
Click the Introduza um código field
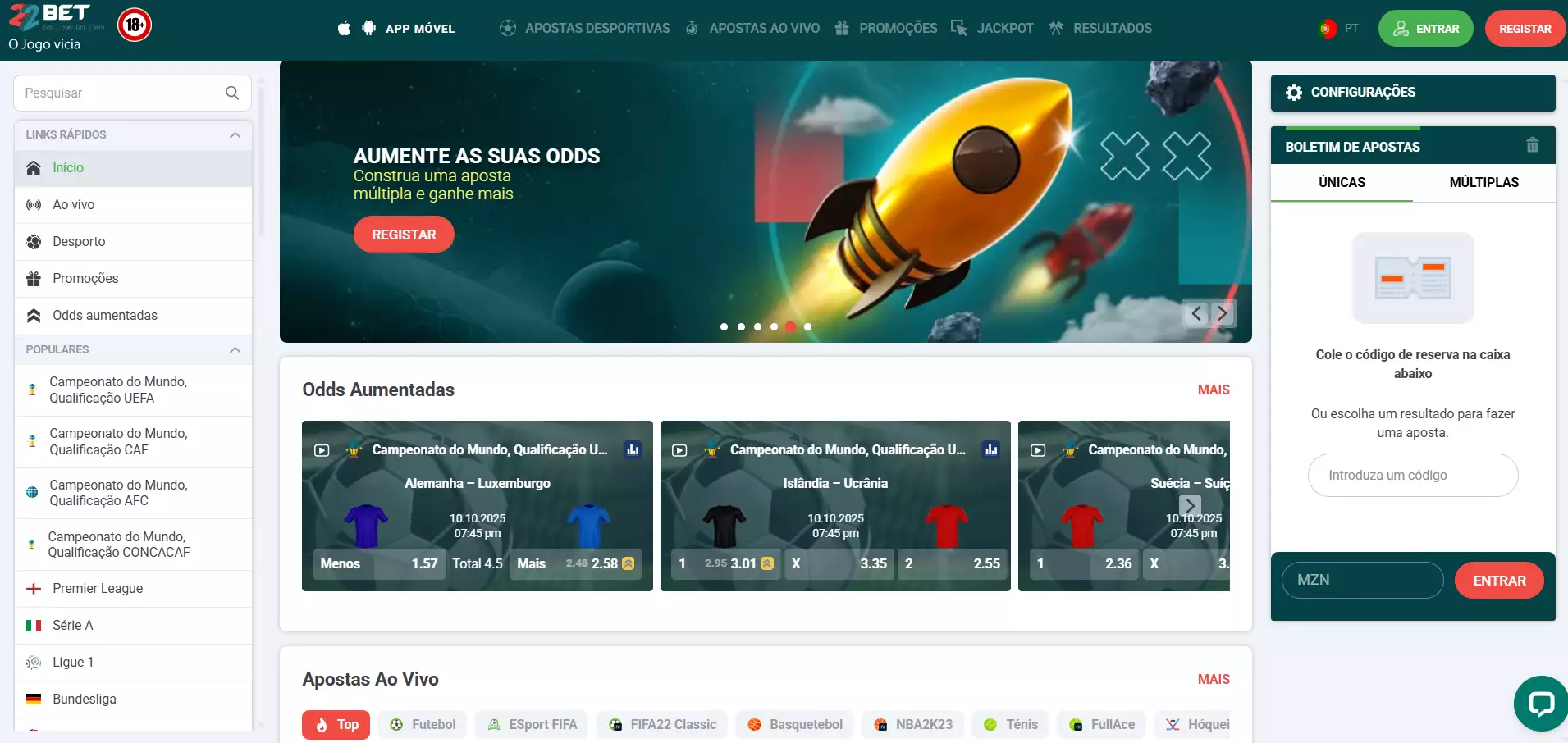click(1412, 476)
